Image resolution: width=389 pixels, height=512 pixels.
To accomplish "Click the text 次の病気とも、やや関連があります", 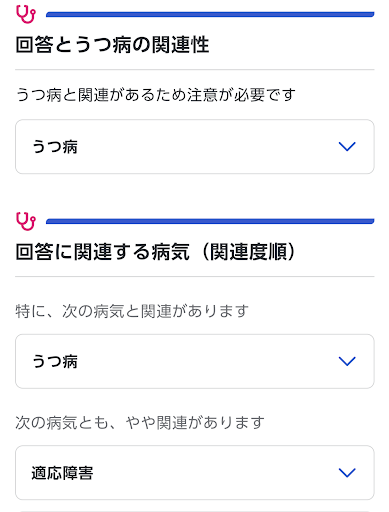I will 140,423.
